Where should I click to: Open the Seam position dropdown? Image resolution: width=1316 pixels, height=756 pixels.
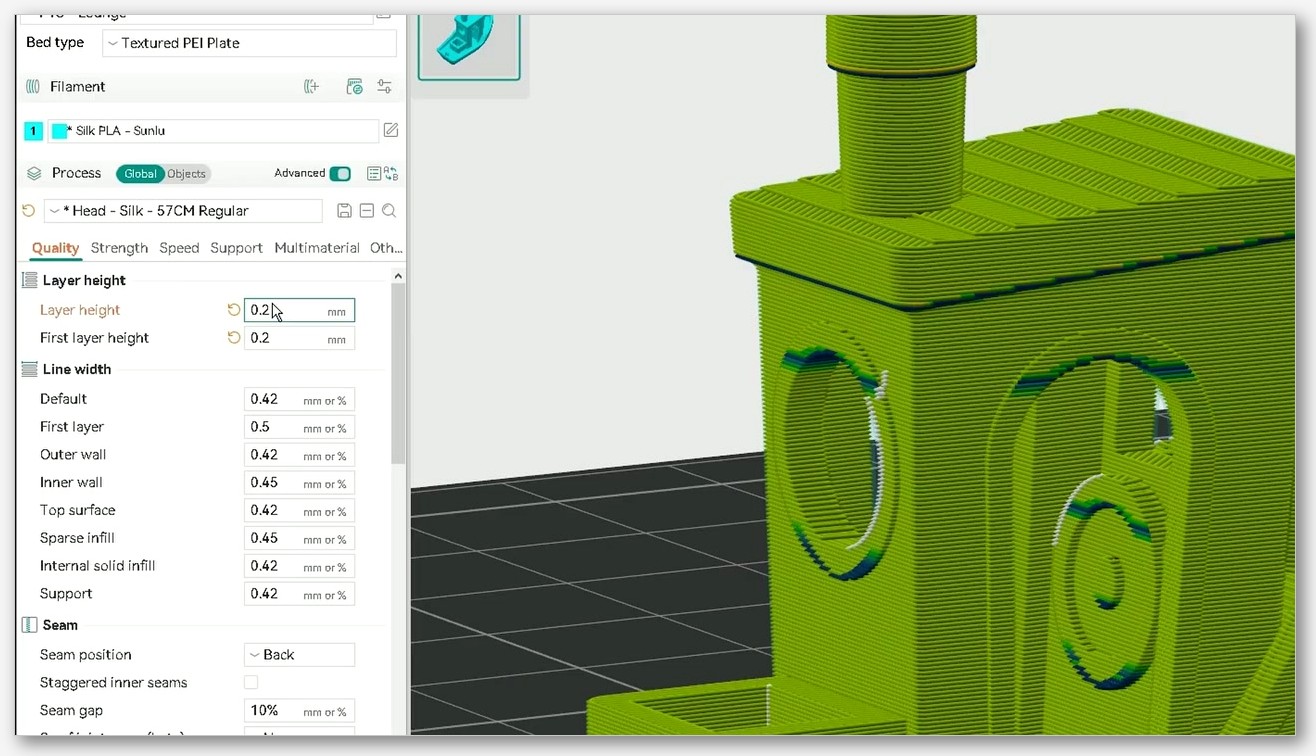coord(299,655)
